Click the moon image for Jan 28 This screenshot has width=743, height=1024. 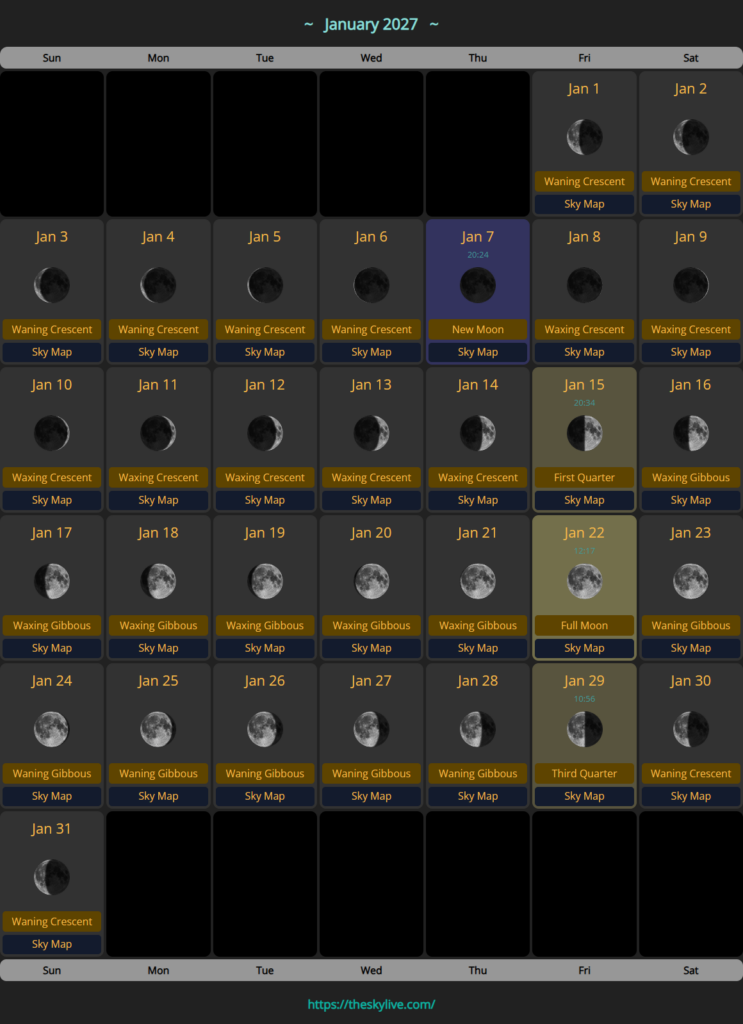click(478, 729)
